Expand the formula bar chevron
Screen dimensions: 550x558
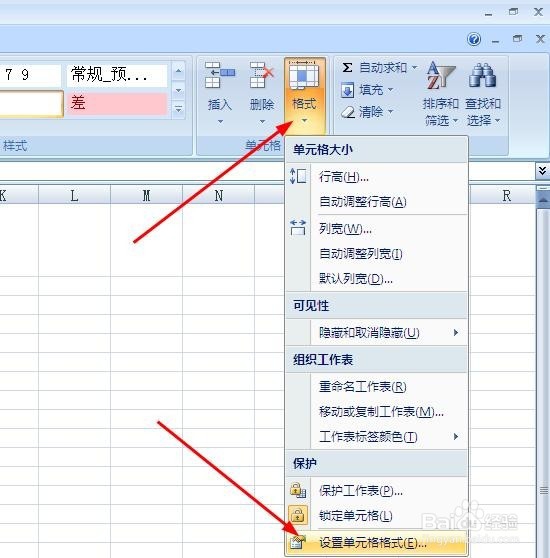(542, 171)
